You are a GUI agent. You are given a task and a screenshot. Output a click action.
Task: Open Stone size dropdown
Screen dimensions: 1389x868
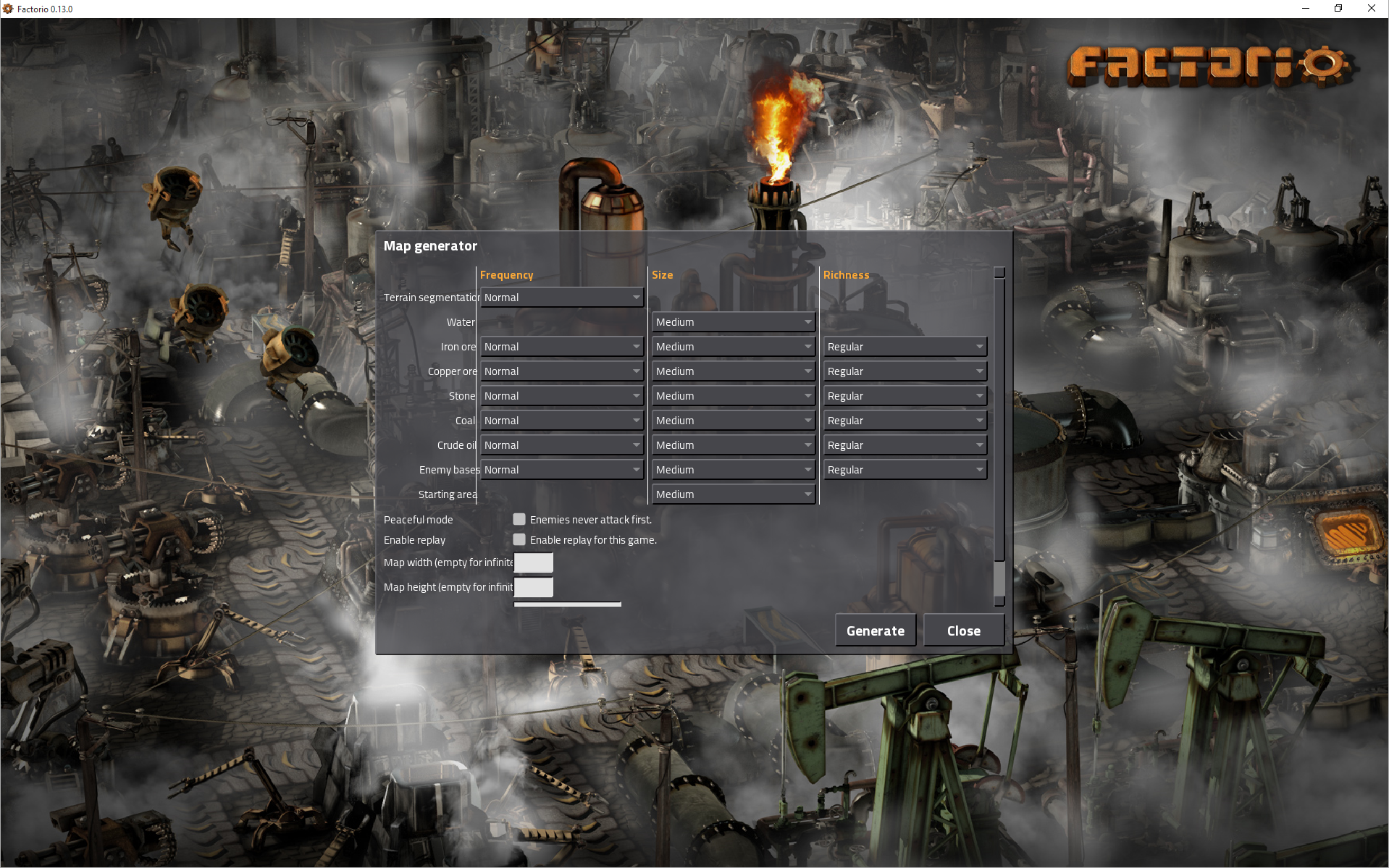(x=734, y=396)
